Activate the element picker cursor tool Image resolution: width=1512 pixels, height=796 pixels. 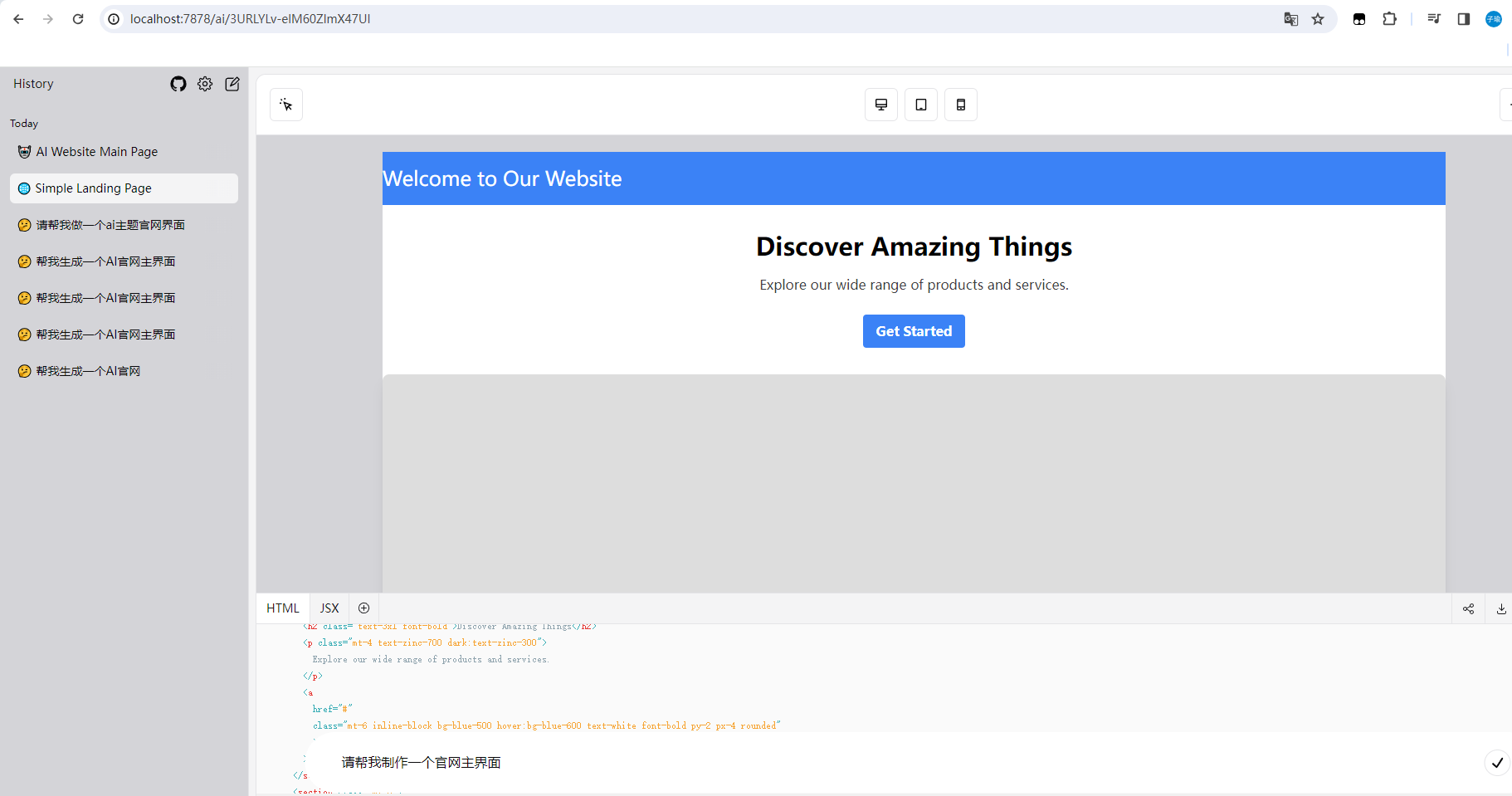click(286, 105)
